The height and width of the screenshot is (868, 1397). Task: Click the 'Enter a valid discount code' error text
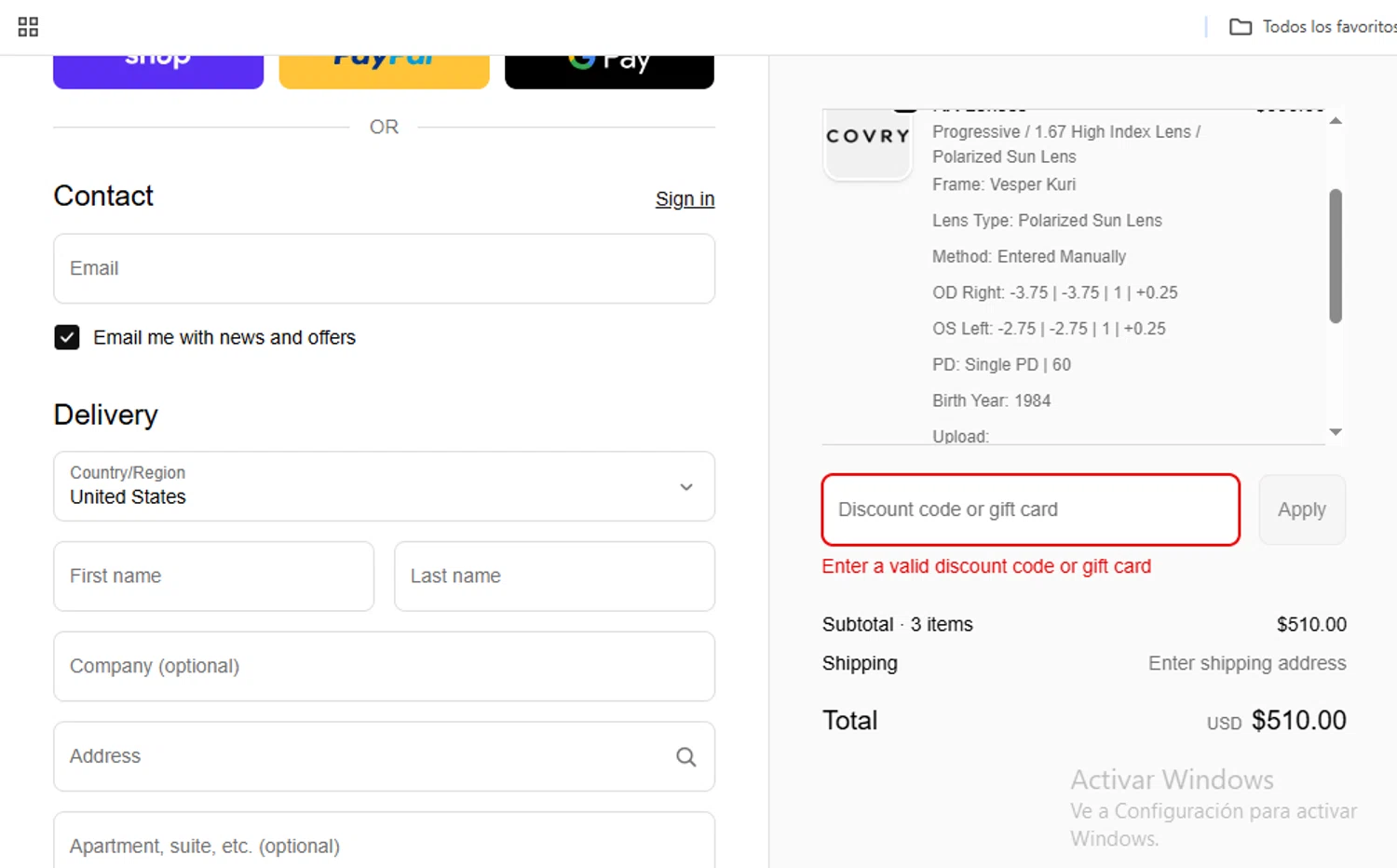tap(986, 566)
